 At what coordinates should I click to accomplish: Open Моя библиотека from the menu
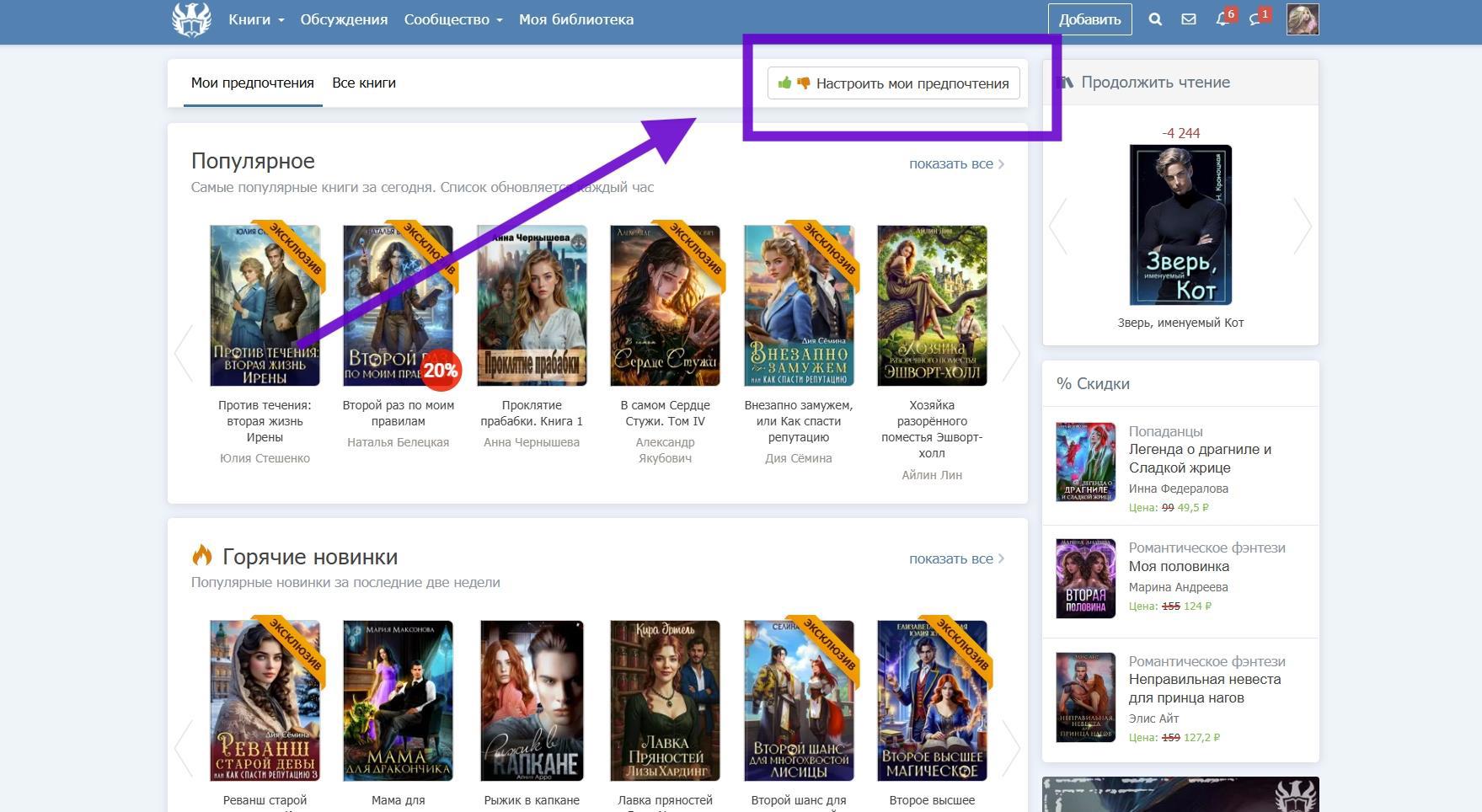click(575, 19)
